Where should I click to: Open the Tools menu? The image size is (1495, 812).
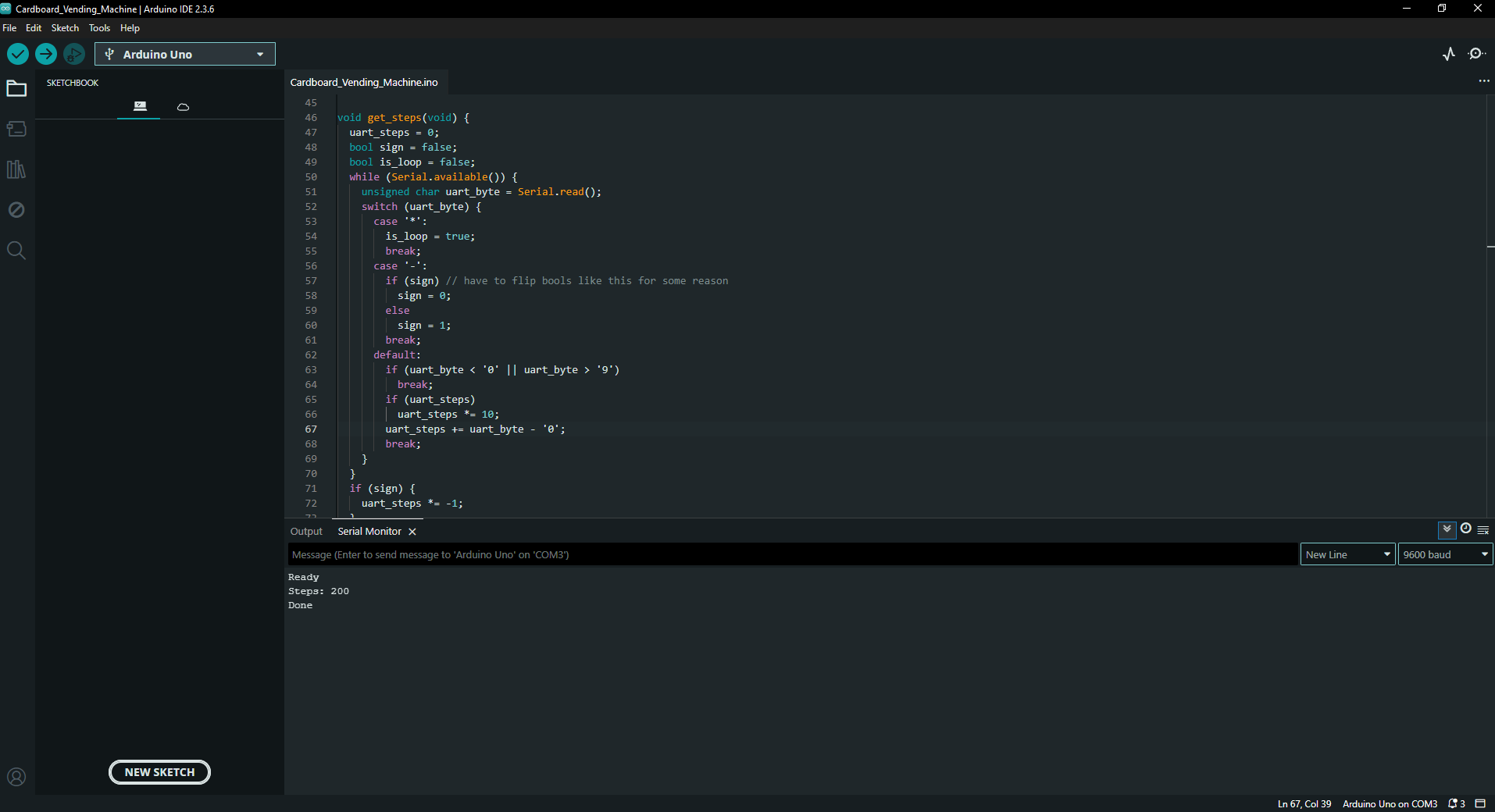pos(99,28)
